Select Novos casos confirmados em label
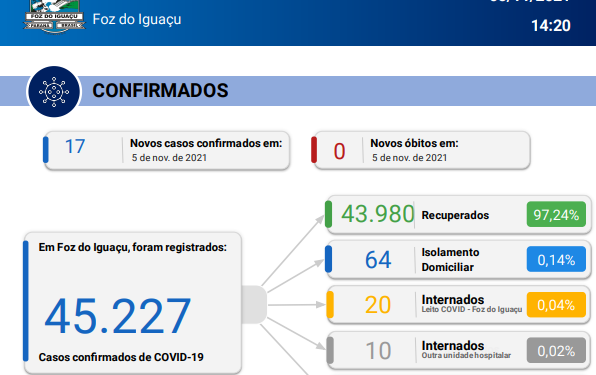 point(206,143)
